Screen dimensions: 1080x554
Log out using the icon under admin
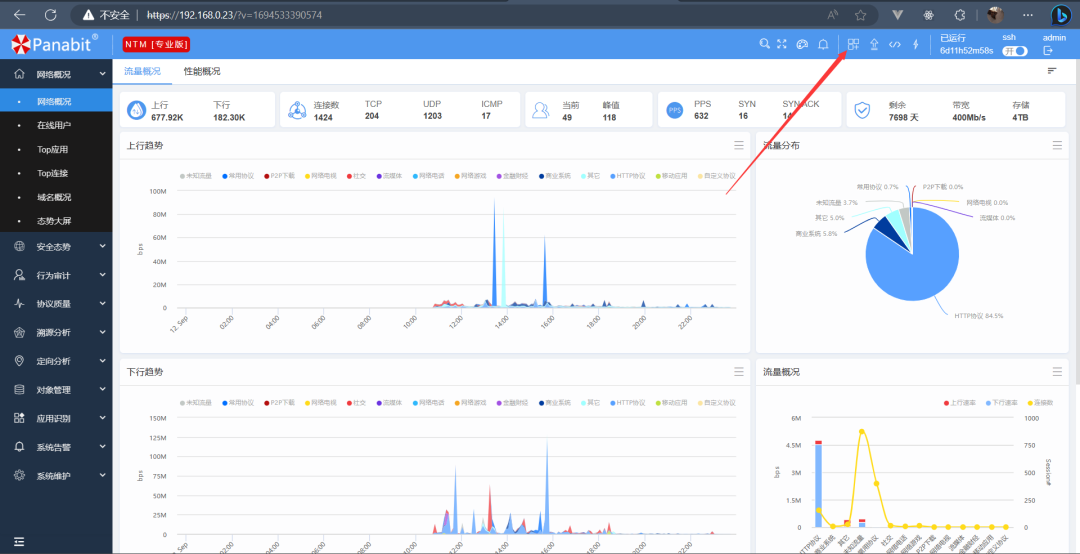tap(1048, 50)
